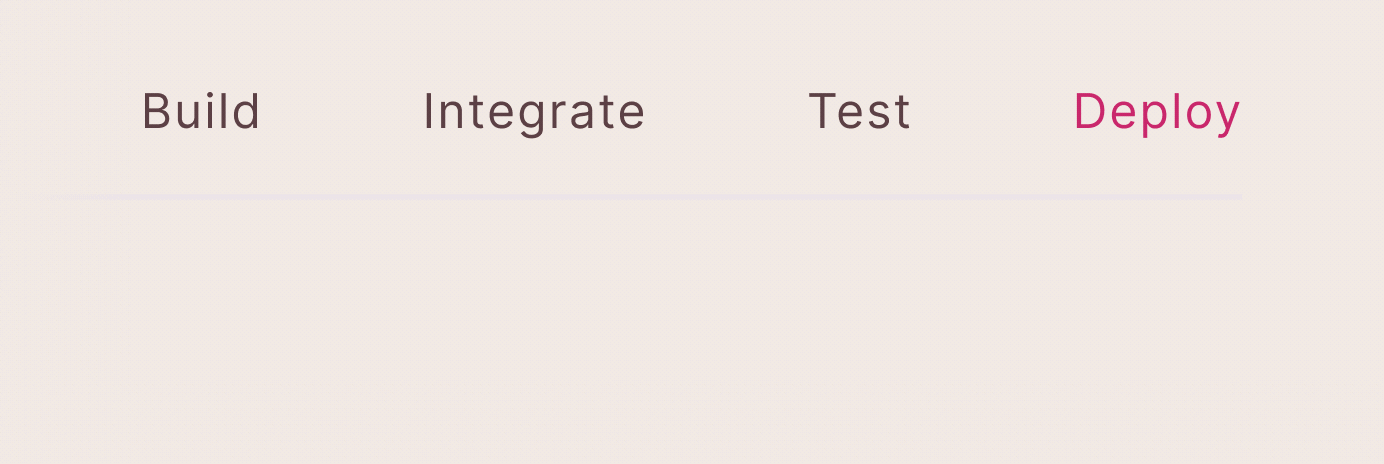Choose Build in the pipeline navigation
The height and width of the screenshot is (464, 1384).
click(x=201, y=111)
